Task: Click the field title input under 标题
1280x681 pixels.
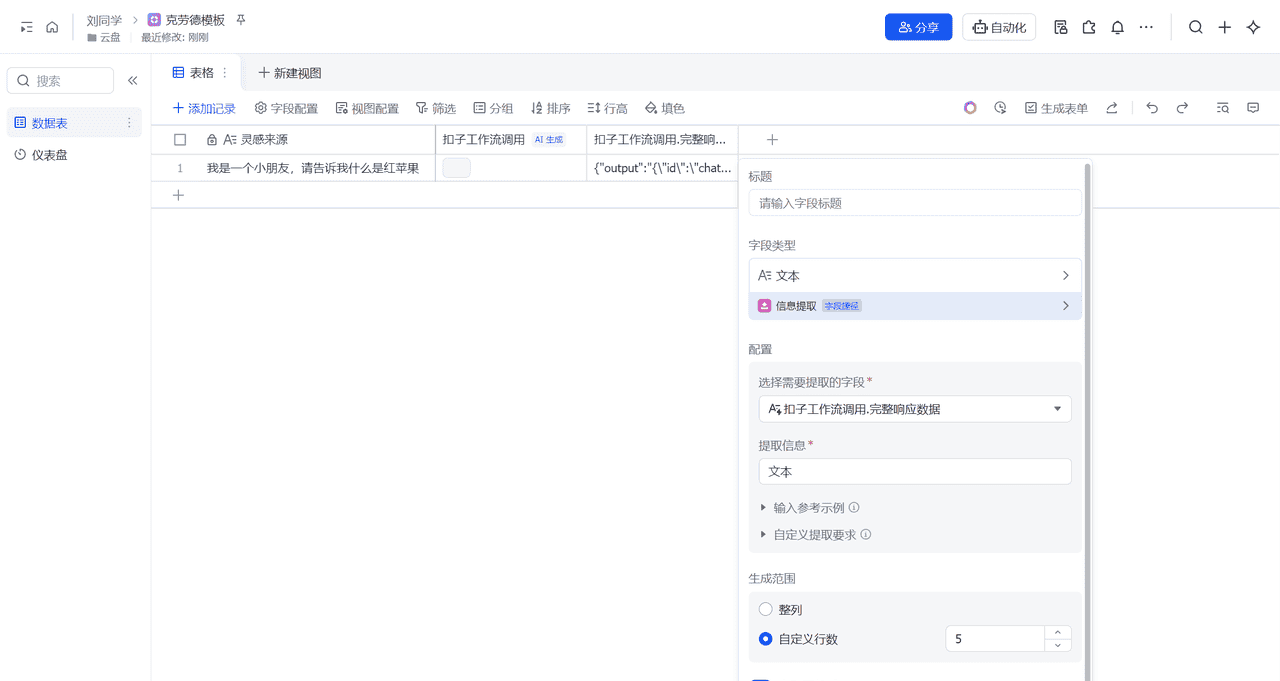Action: [913, 202]
